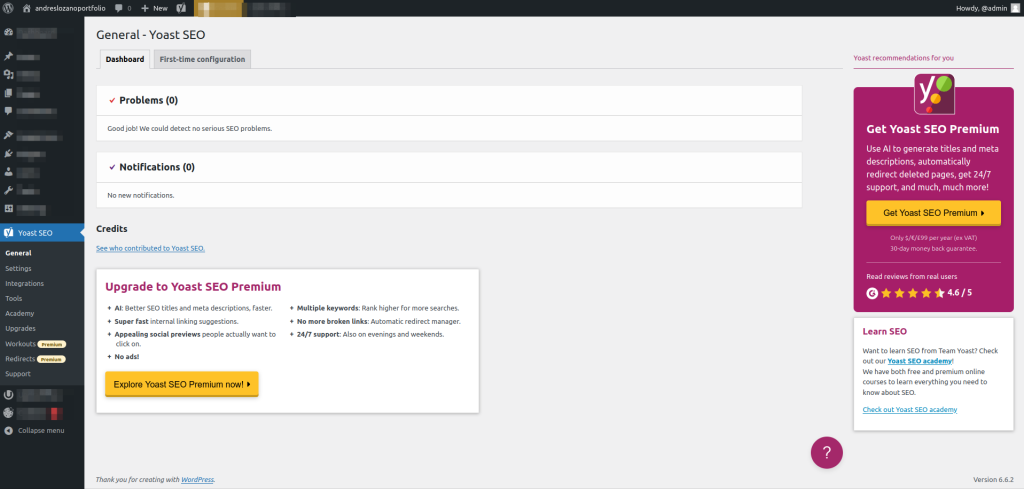Click the Yoast logo in premium card
This screenshot has height=489, width=1024.
point(934,93)
